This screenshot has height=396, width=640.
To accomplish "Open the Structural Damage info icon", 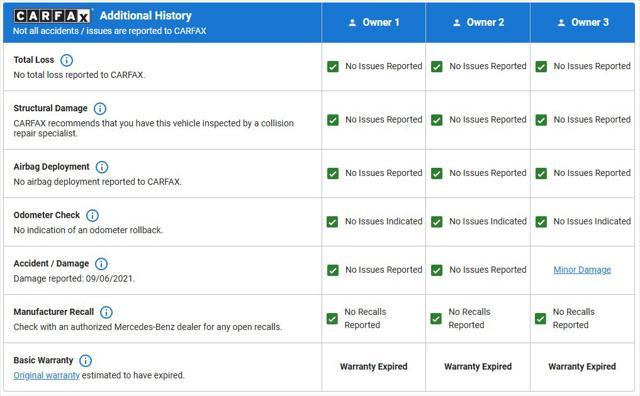I will pyautogui.click(x=100, y=109).
